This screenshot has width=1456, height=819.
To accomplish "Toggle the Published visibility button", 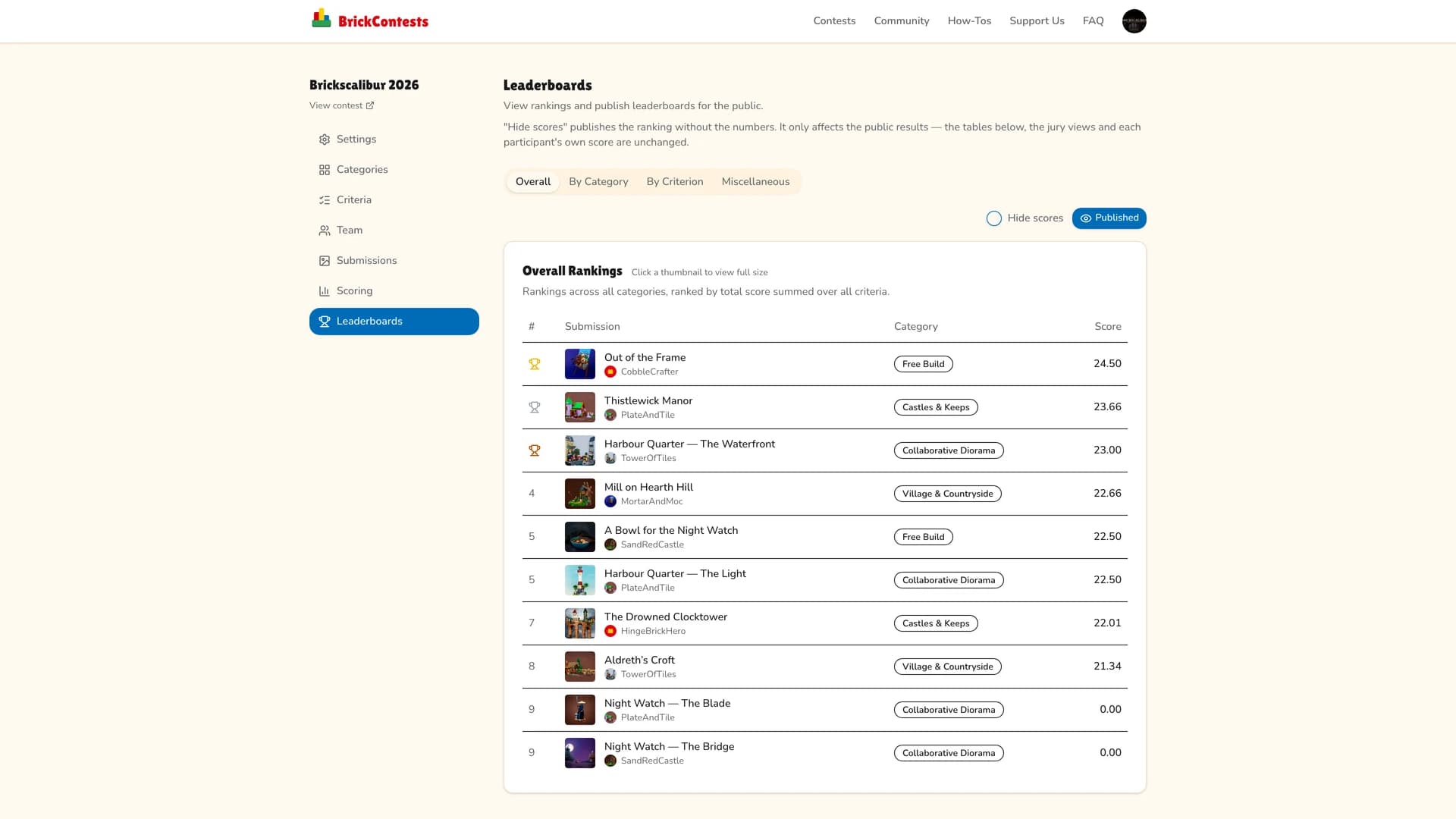I will pyautogui.click(x=1109, y=218).
